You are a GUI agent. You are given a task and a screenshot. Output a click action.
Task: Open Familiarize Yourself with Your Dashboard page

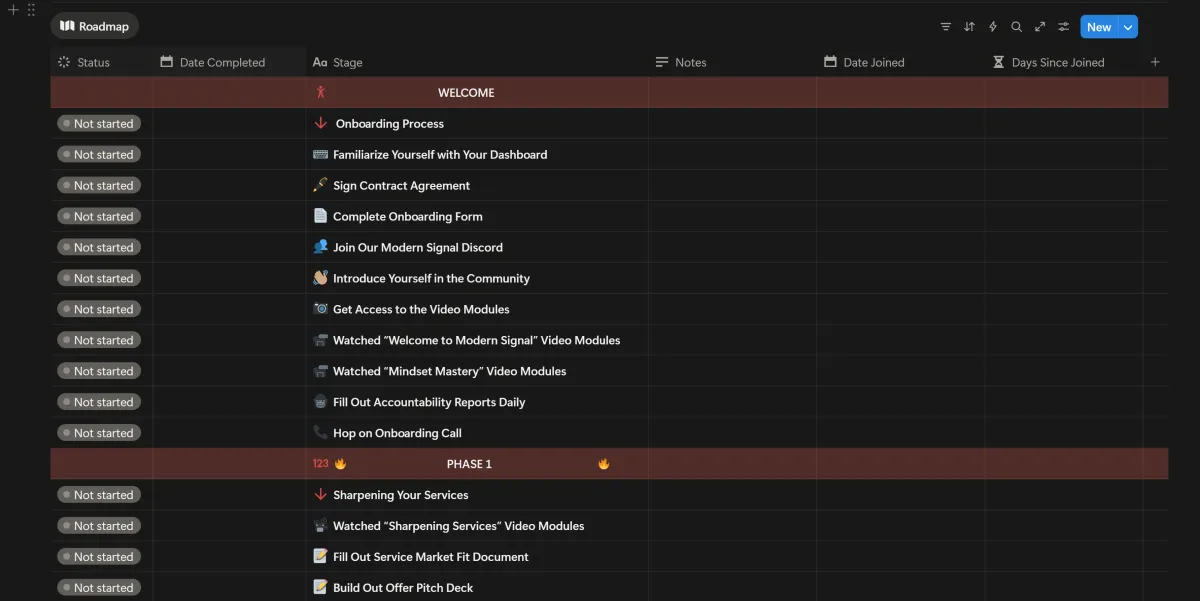[440, 155]
